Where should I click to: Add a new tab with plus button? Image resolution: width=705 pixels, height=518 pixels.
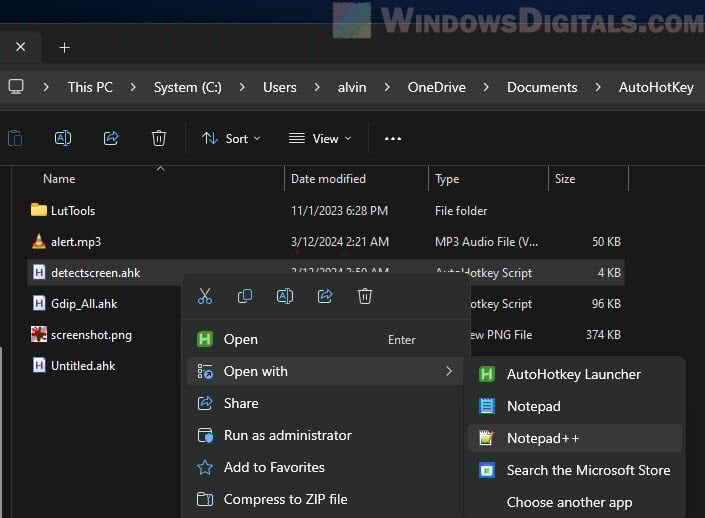click(64, 47)
